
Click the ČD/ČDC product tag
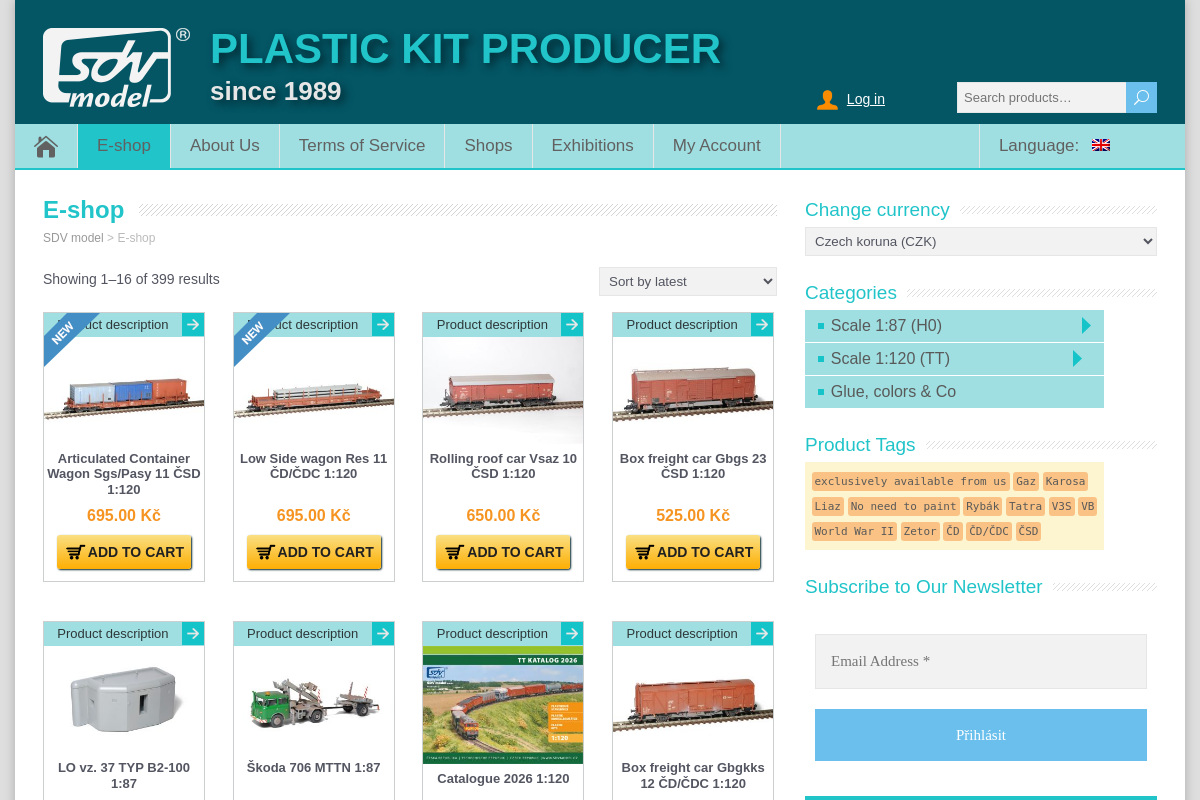tap(989, 531)
